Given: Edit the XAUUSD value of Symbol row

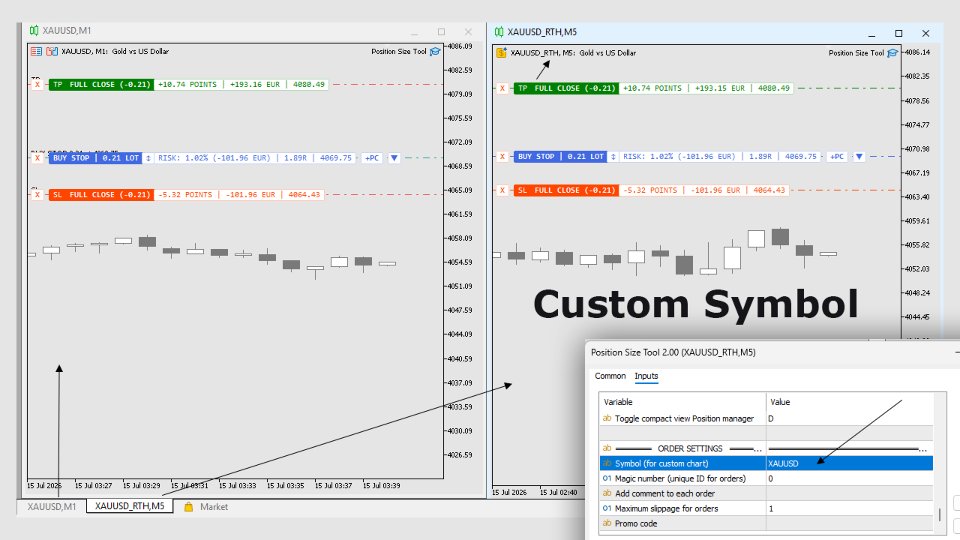Looking at the screenshot, I should pyautogui.click(x=849, y=463).
